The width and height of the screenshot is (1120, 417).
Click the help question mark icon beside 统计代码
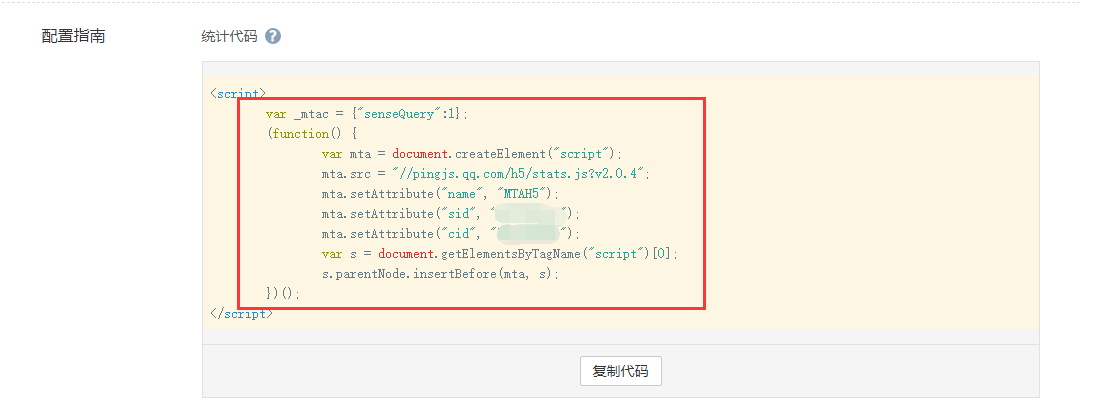272,36
